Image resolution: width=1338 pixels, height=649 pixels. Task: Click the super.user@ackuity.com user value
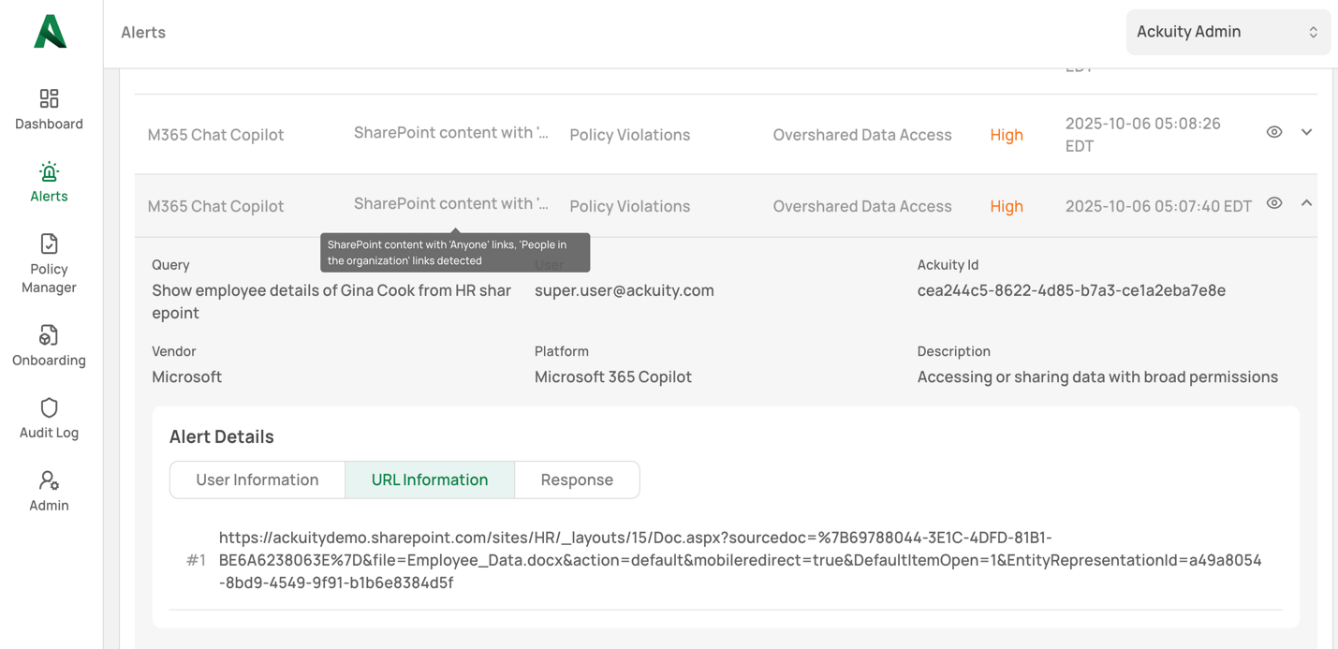(624, 291)
